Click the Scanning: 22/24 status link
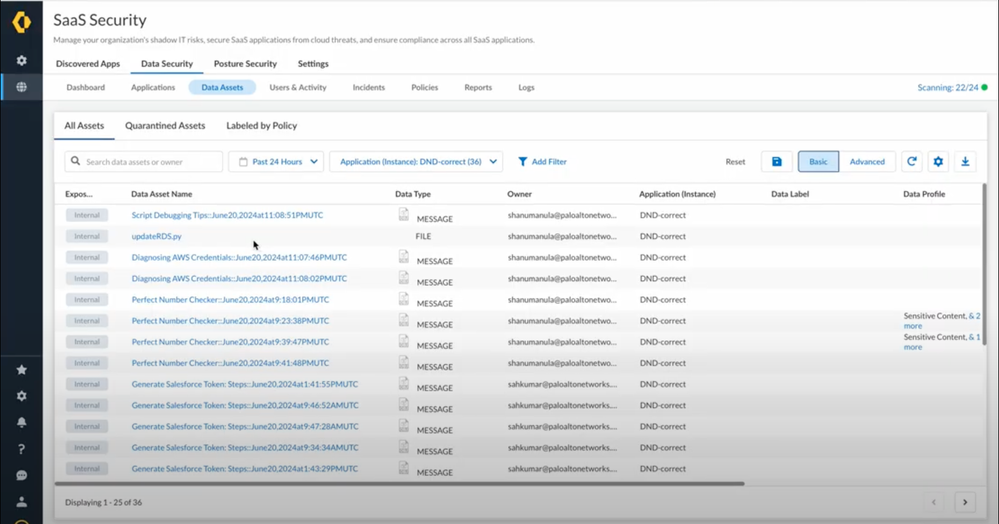 tap(947, 87)
